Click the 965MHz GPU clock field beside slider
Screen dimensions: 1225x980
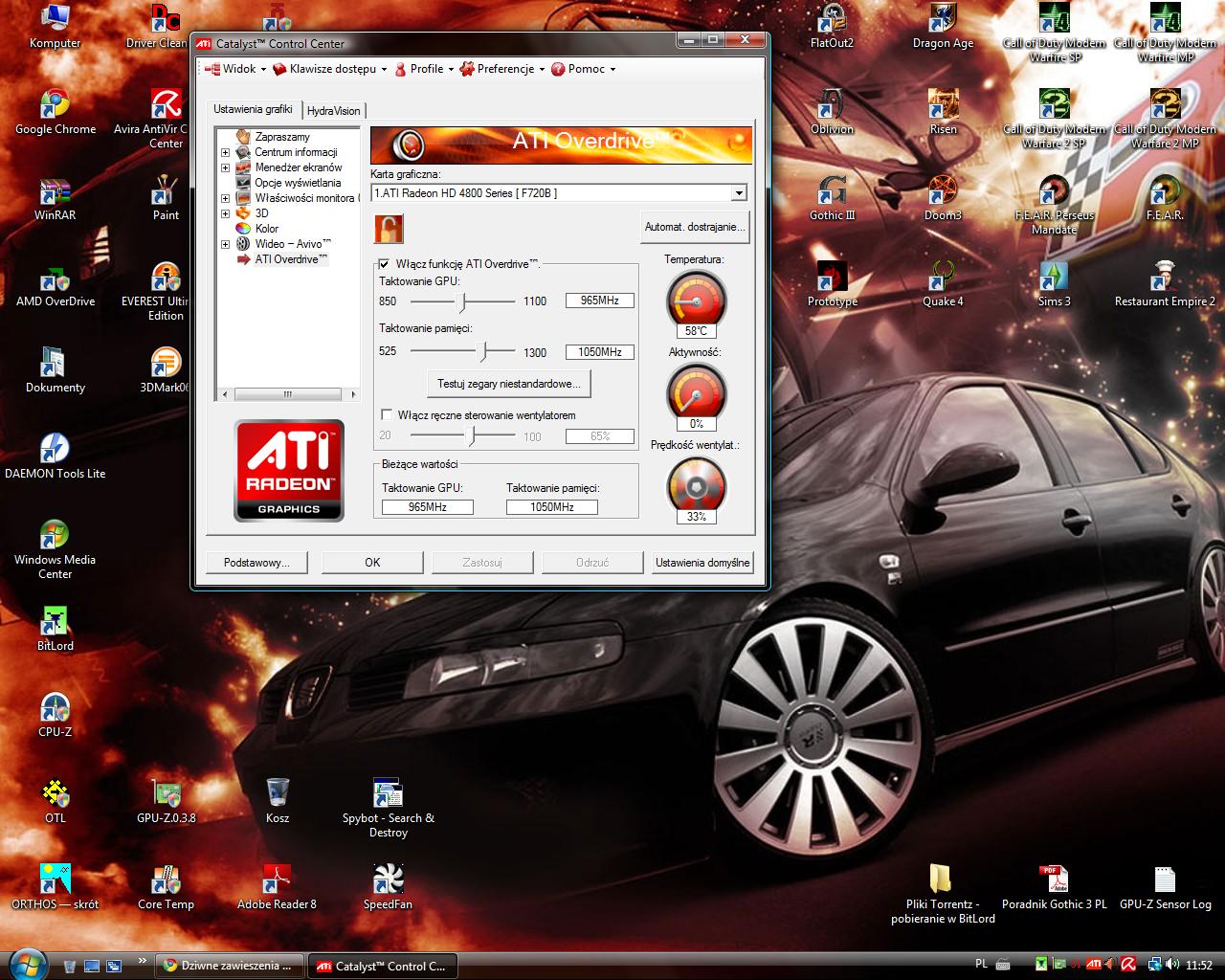point(599,301)
